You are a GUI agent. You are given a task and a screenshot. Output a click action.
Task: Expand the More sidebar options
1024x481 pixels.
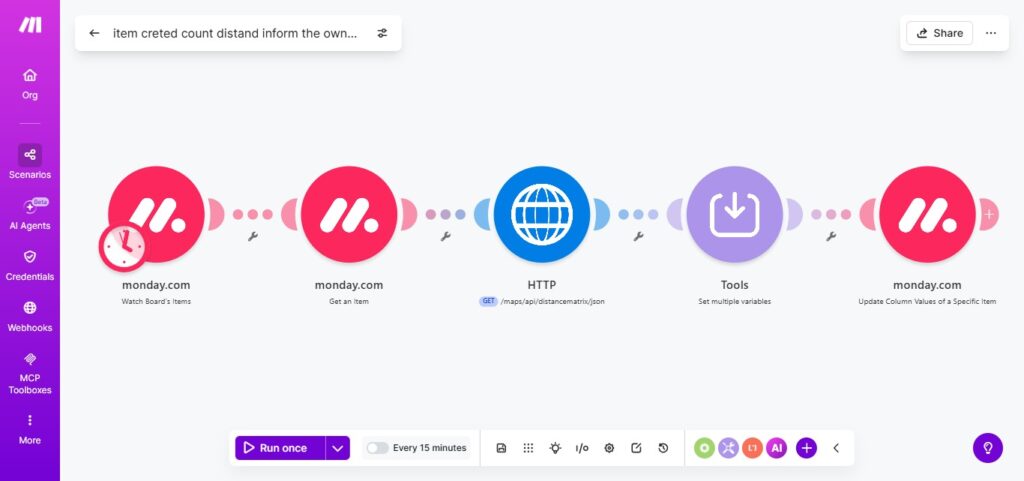30,429
